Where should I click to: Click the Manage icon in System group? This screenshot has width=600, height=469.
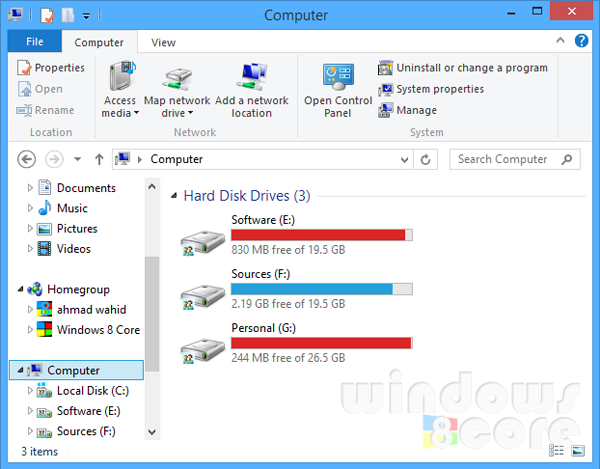pos(386,110)
